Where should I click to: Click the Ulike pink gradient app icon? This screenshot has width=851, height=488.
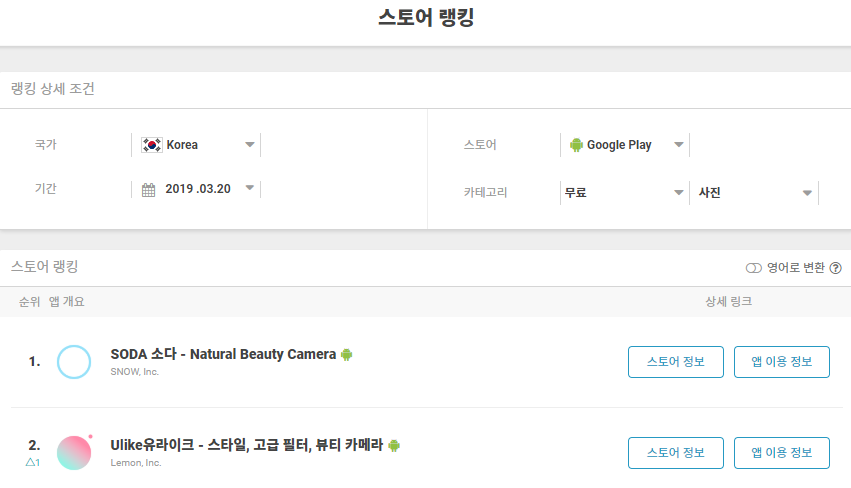click(x=74, y=453)
